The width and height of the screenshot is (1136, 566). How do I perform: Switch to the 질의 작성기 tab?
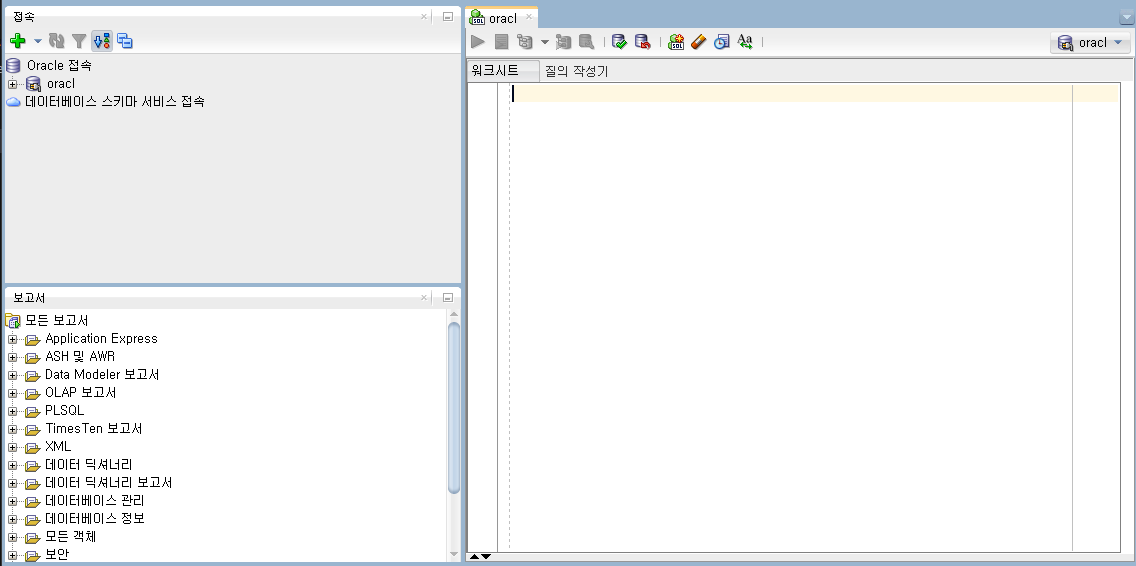(x=577, y=71)
